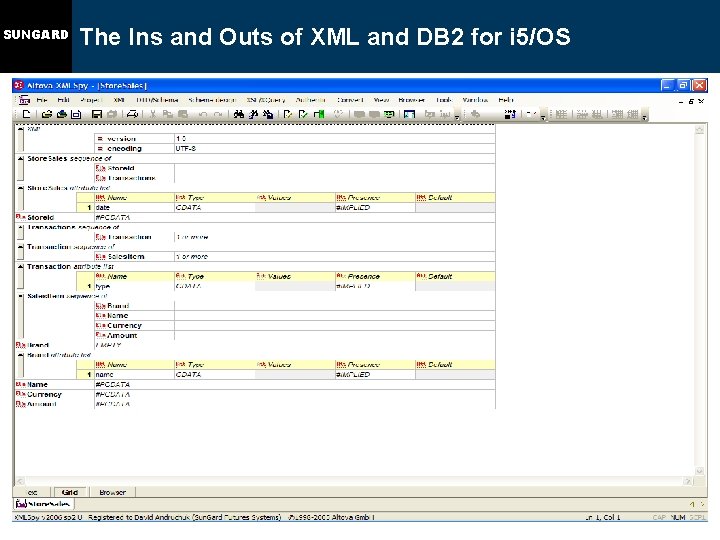Image resolution: width=720 pixels, height=540 pixels.
Task: Open the first toolbar's overflow options arrow
Action: coord(457,118)
